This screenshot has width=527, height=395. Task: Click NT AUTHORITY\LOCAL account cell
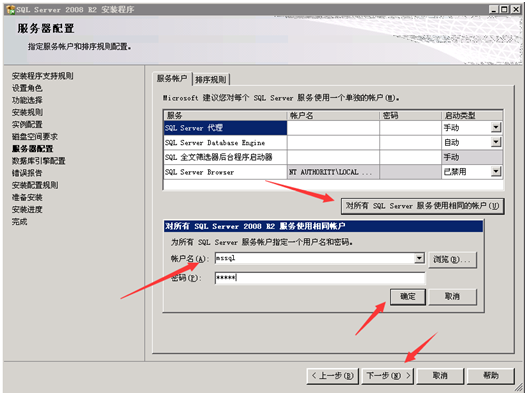[333, 172]
